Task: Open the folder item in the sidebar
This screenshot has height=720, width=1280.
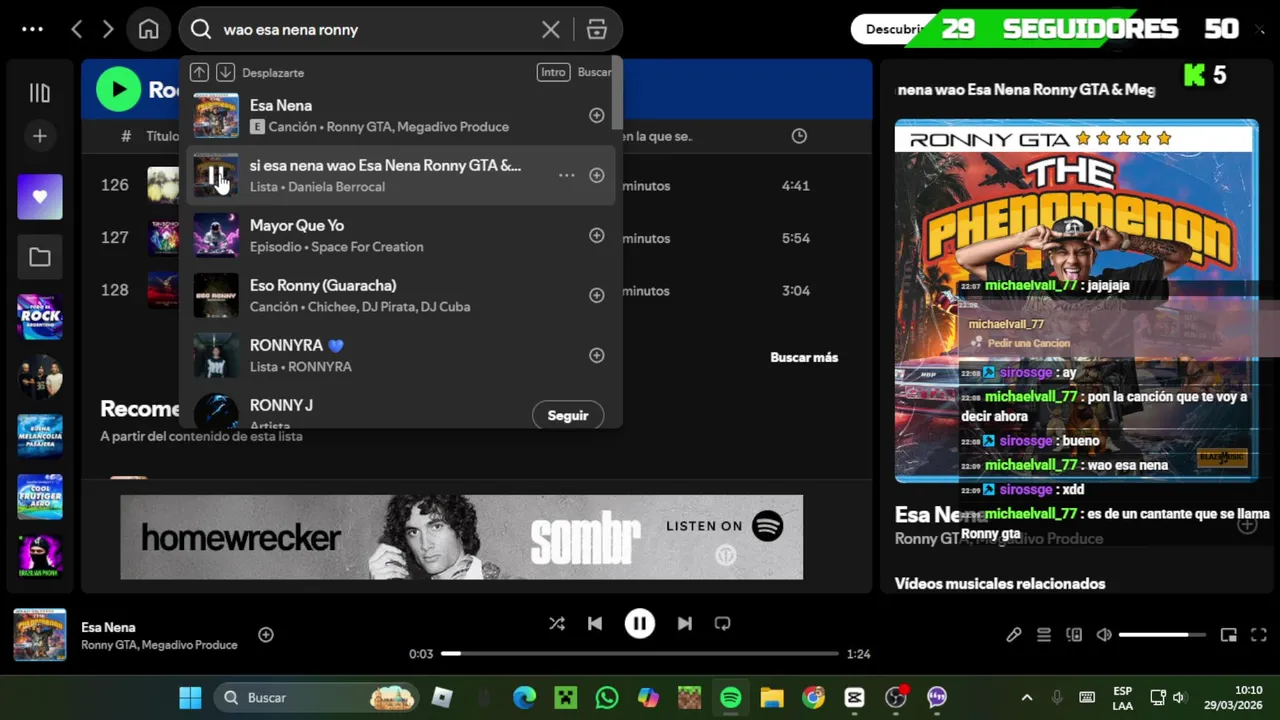Action: 40,257
